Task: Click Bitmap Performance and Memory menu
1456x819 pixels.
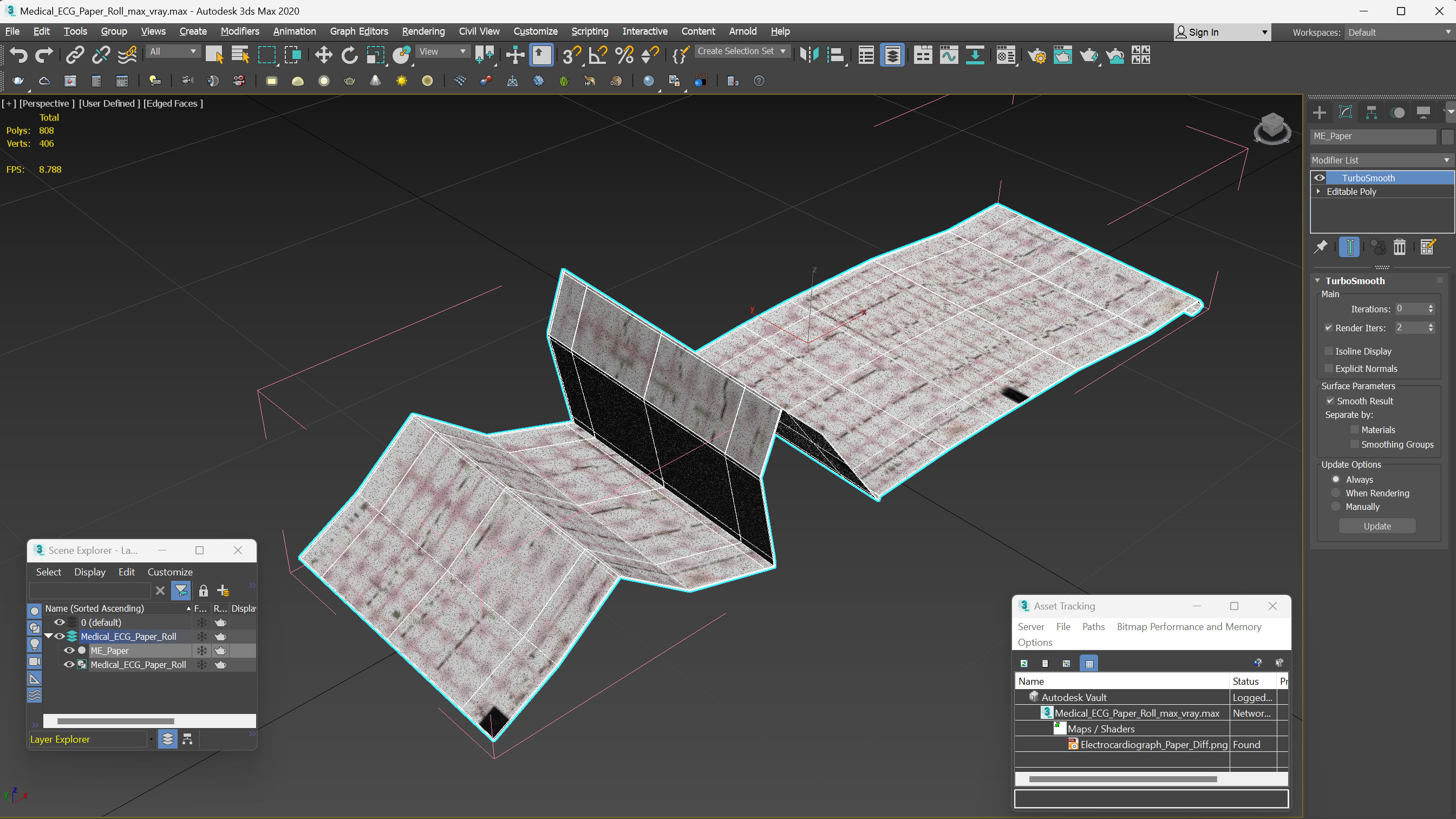Action: click(x=1189, y=626)
